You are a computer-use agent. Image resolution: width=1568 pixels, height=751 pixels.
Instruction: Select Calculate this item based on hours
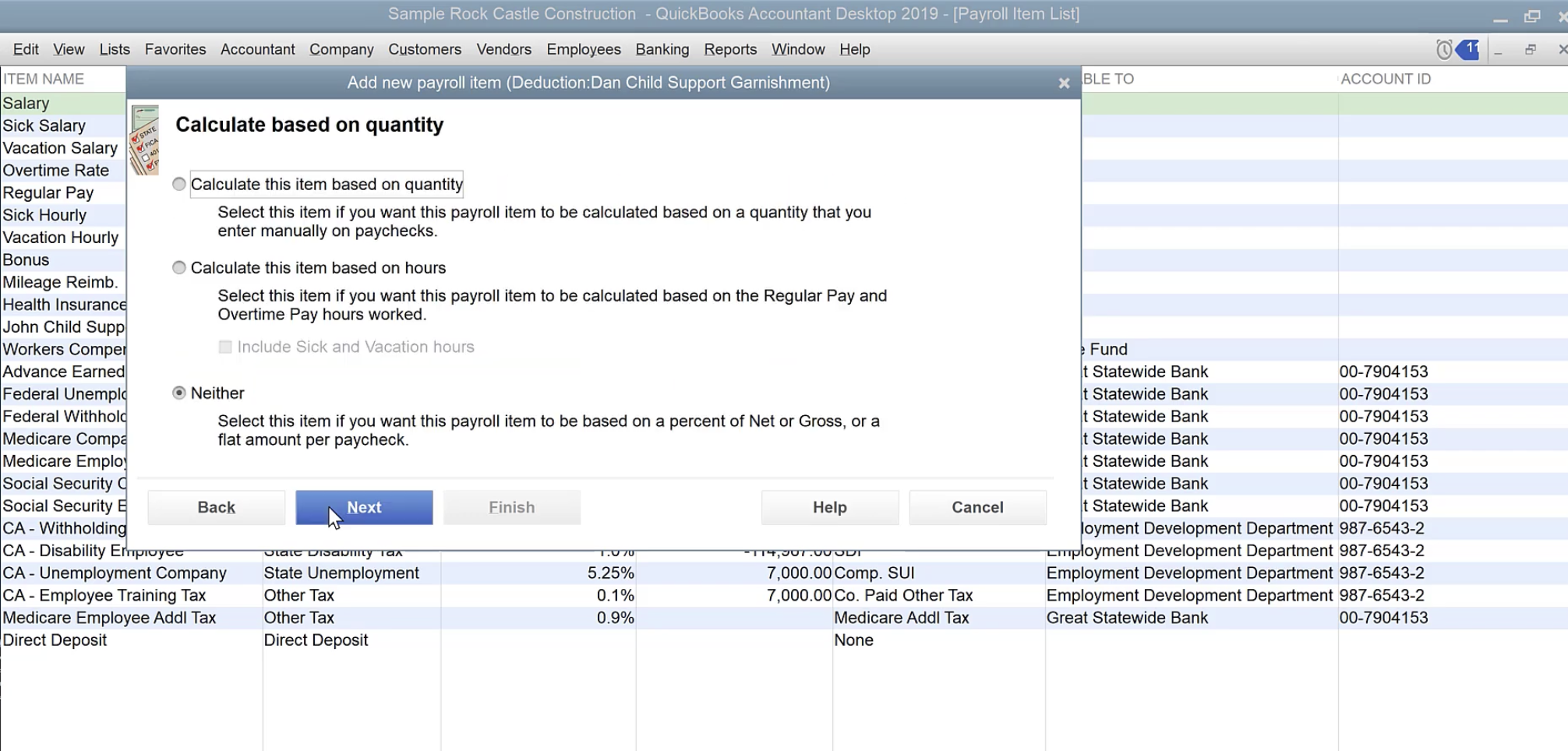point(179,268)
